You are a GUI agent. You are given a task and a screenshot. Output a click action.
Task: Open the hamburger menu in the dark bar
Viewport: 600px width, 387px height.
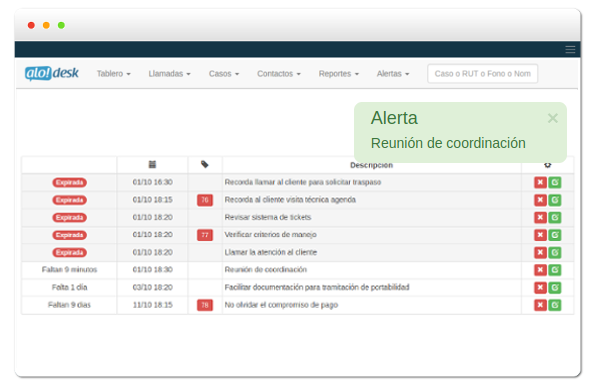[x=570, y=49]
